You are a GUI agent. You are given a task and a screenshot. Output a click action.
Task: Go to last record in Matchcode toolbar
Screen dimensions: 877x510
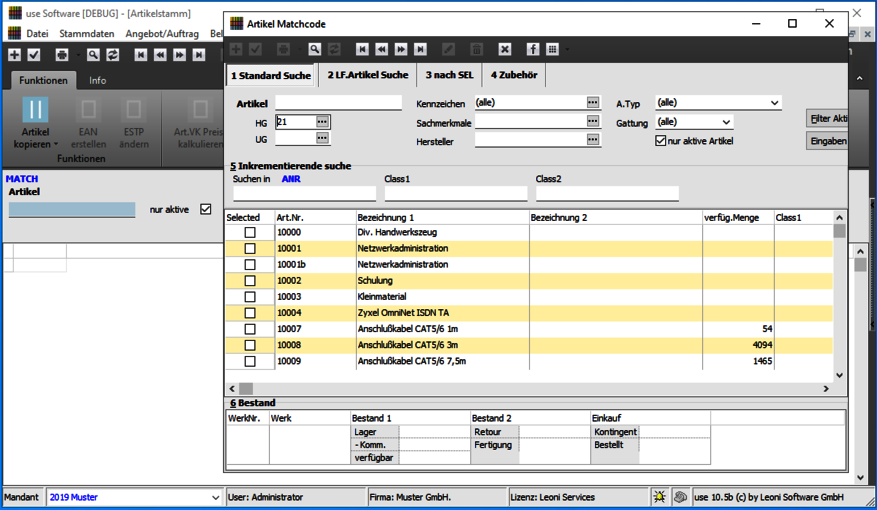[x=420, y=50]
